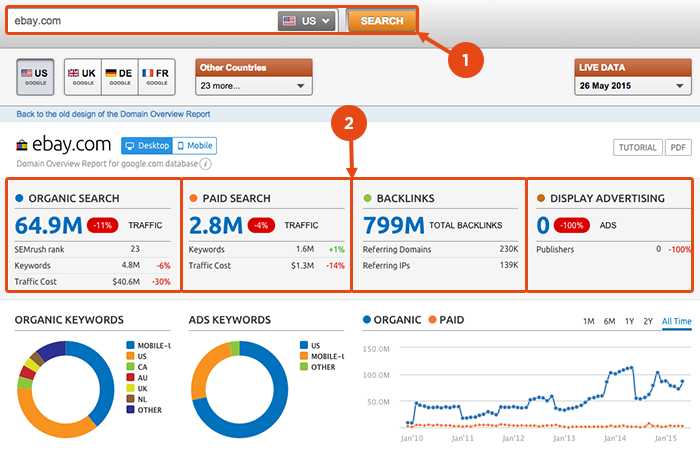700x450 pixels.
Task: Click the orange Paid Search bullet icon
Action: tap(194, 198)
